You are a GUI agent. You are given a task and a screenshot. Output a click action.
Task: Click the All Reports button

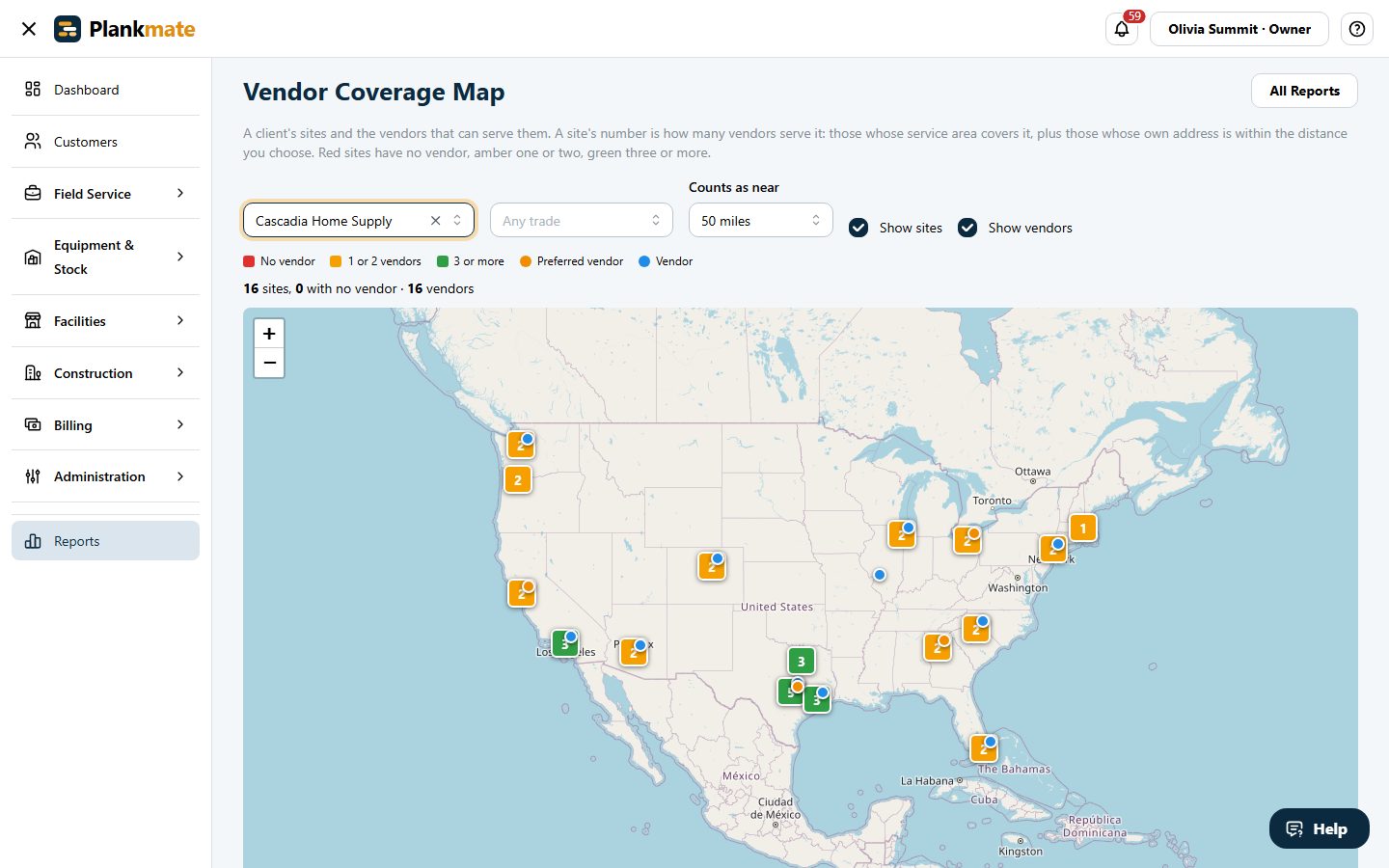click(1304, 91)
